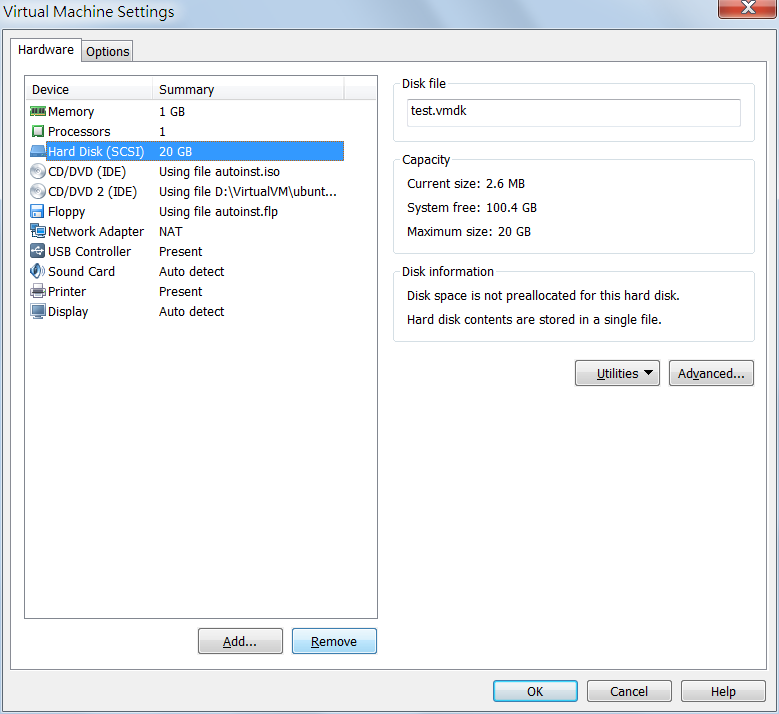
Task: Click the 'System free: 100.4 GB' text
Action: pos(472,207)
